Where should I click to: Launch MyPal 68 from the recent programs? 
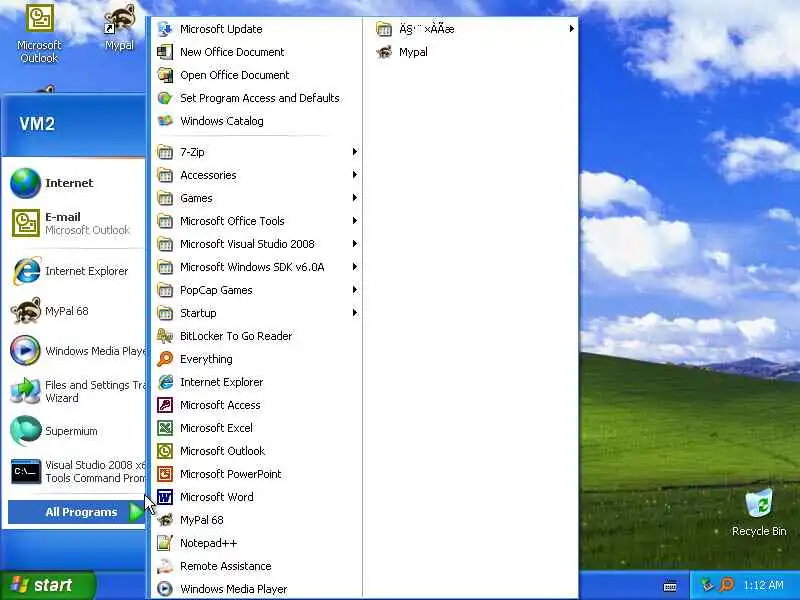coord(76,311)
